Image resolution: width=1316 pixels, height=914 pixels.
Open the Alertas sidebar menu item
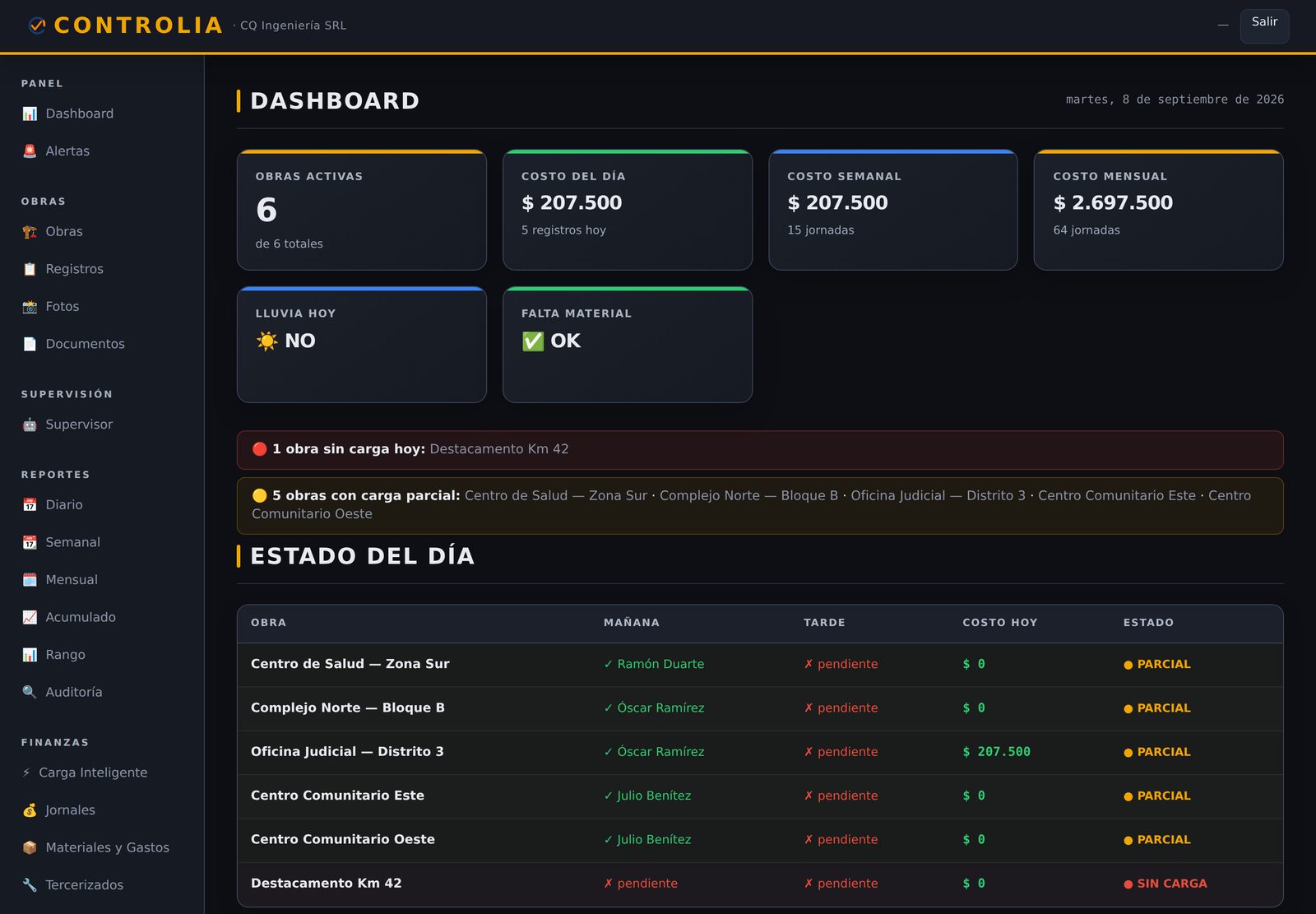point(102,151)
